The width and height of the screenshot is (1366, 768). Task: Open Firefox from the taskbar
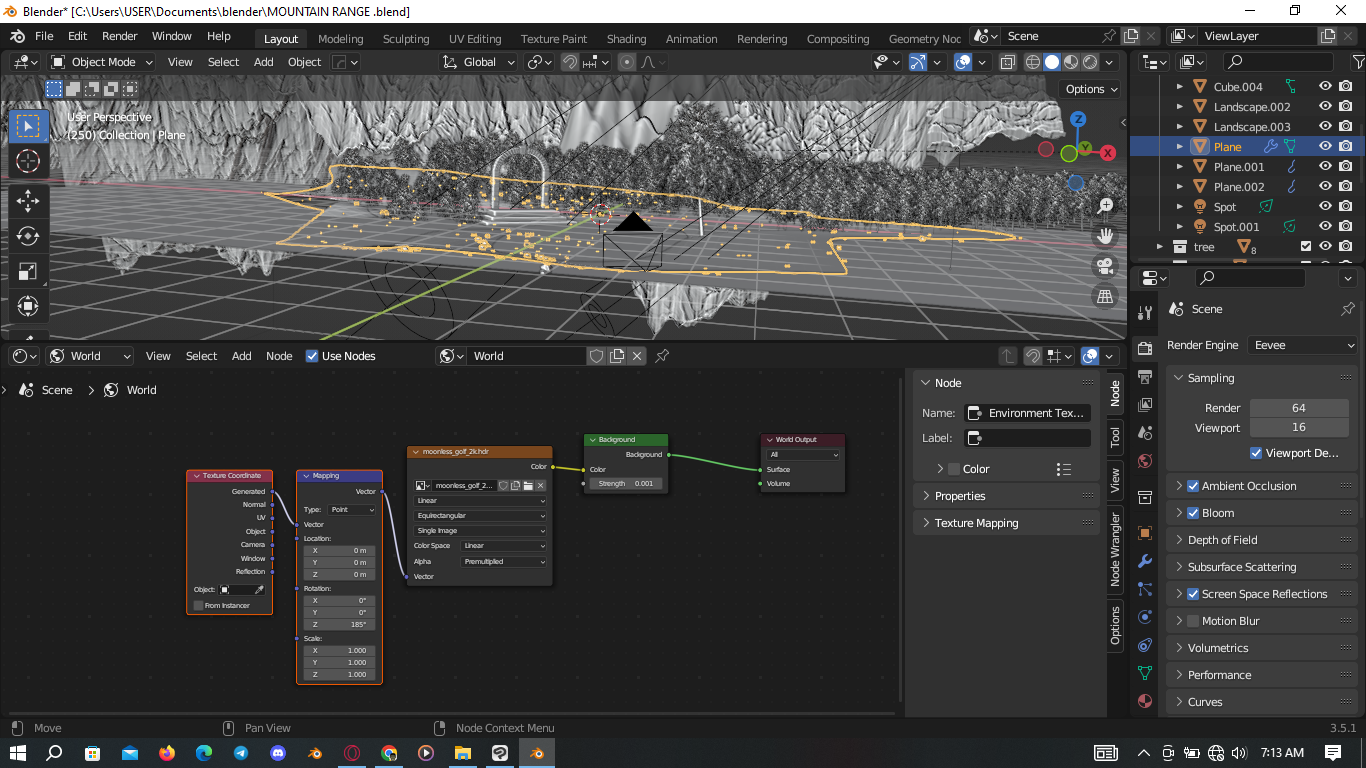pos(166,752)
